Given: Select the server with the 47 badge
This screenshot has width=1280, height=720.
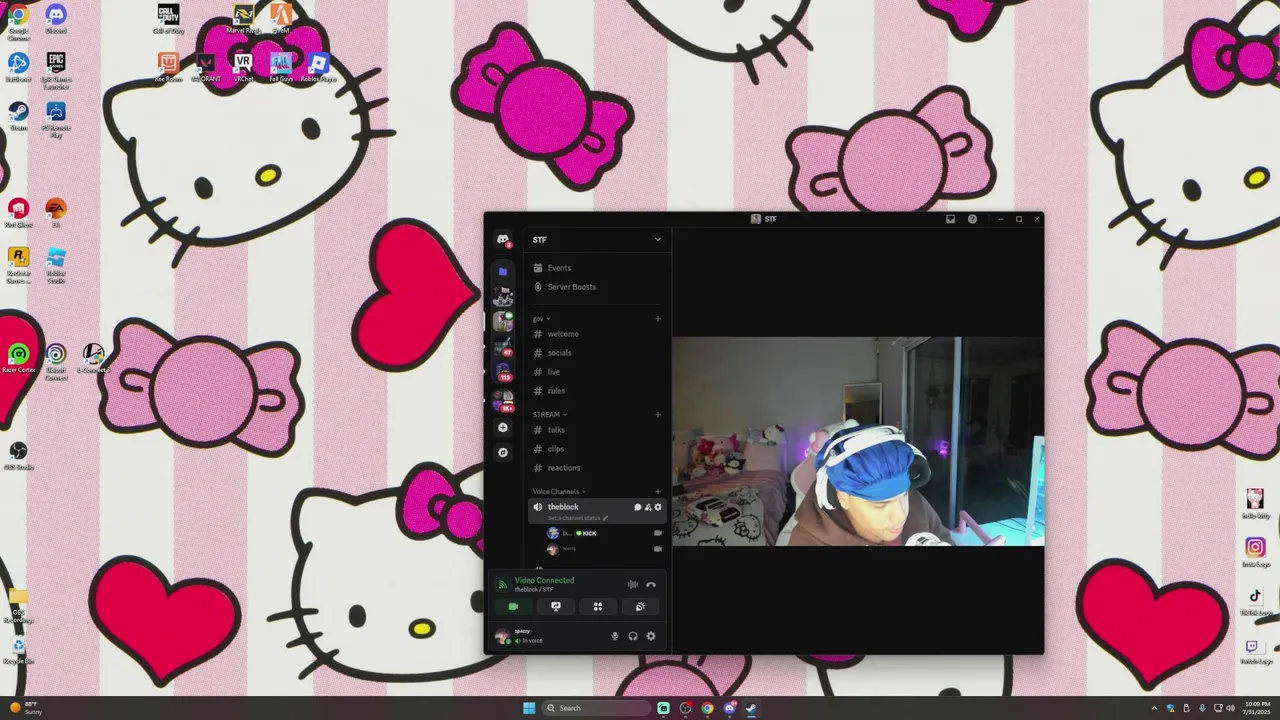Looking at the screenshot, I should coord(503,347).
